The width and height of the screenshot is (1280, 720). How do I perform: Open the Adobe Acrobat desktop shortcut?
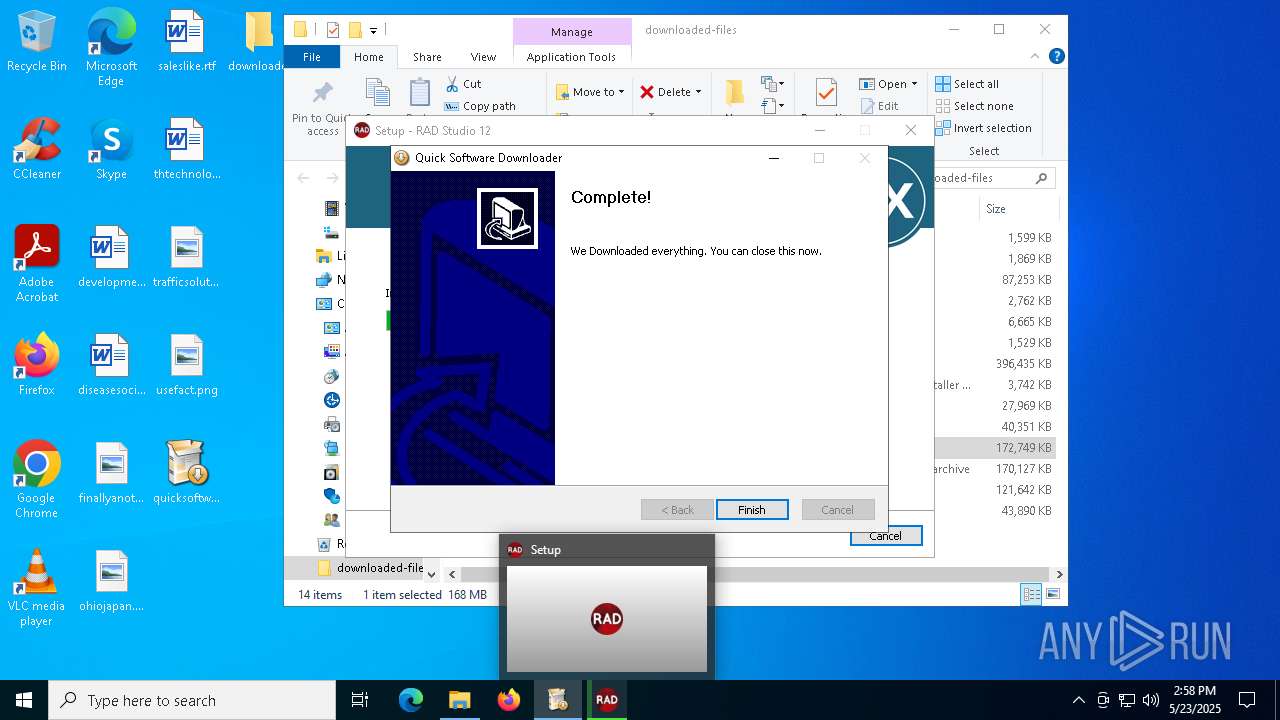coord(37,264)
